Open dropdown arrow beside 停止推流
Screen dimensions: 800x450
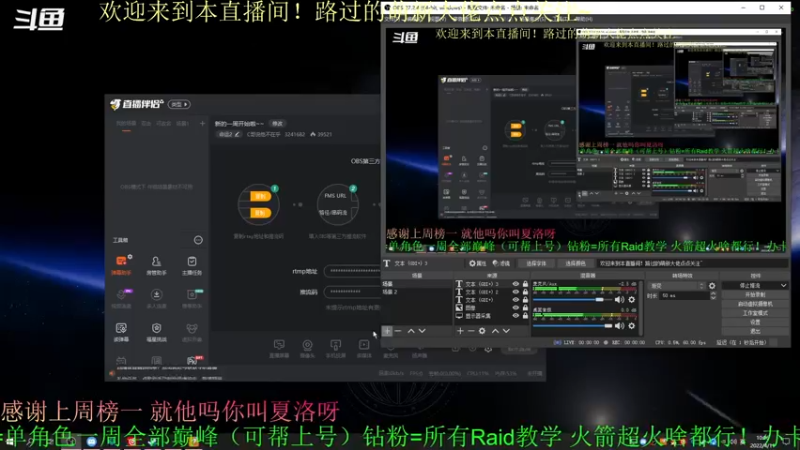click(783, 286)
